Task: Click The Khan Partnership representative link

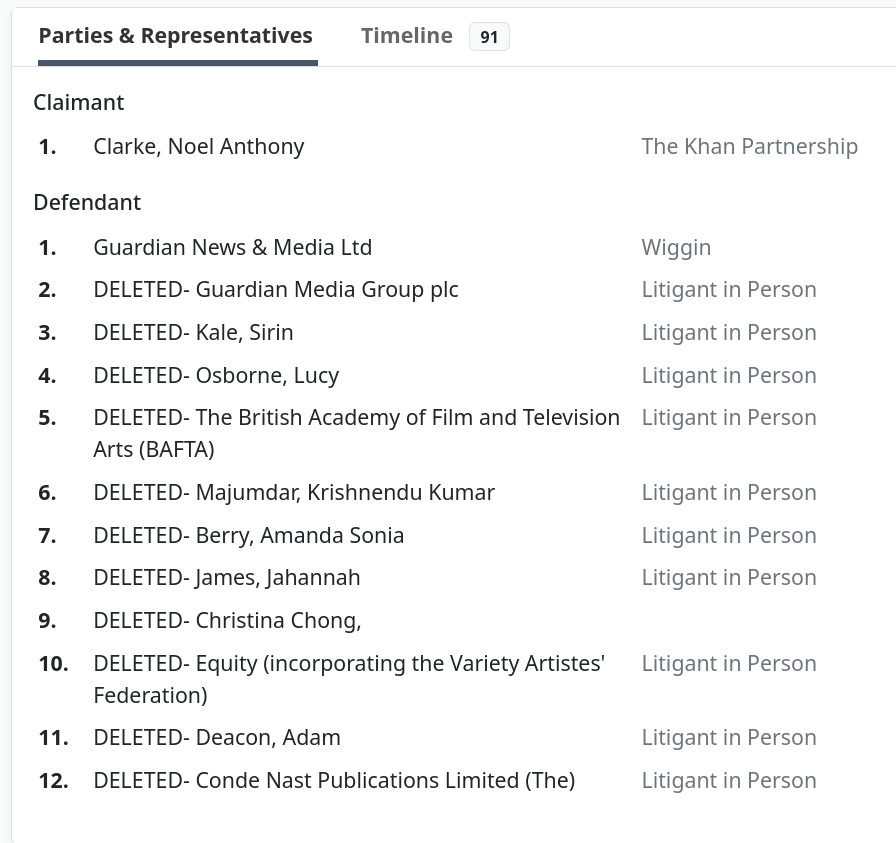Action: point(749,146)
